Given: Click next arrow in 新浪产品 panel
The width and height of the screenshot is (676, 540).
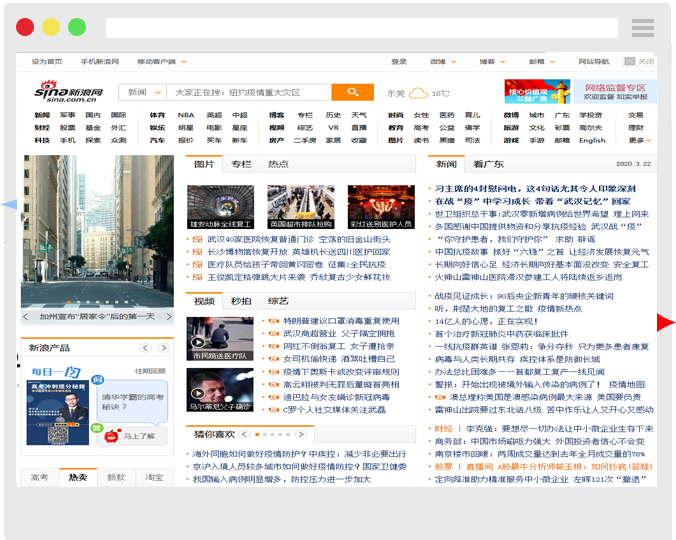Looking at the screenshot, I should (x=162, y=348).
